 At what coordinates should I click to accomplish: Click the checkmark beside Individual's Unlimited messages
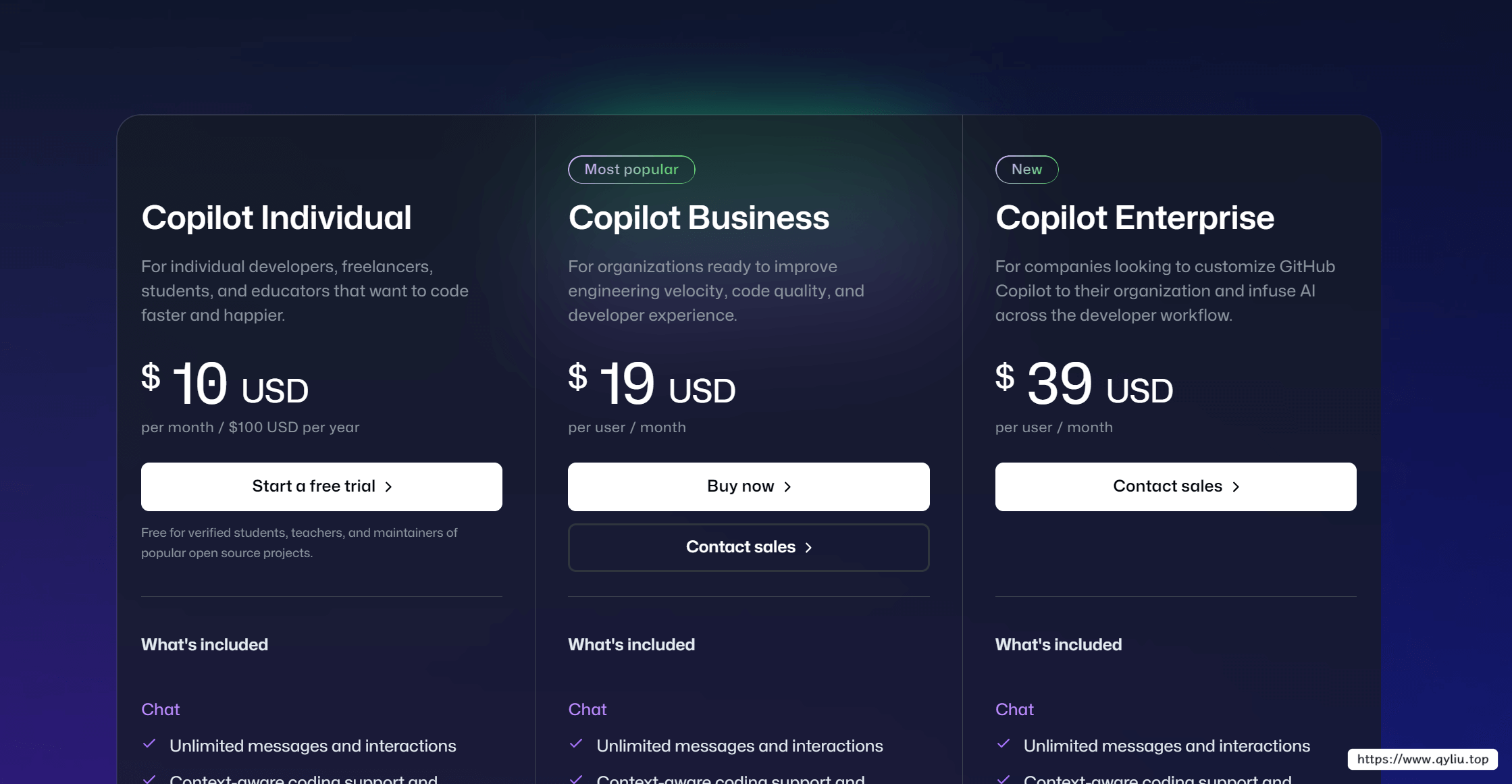click(149, 744)
